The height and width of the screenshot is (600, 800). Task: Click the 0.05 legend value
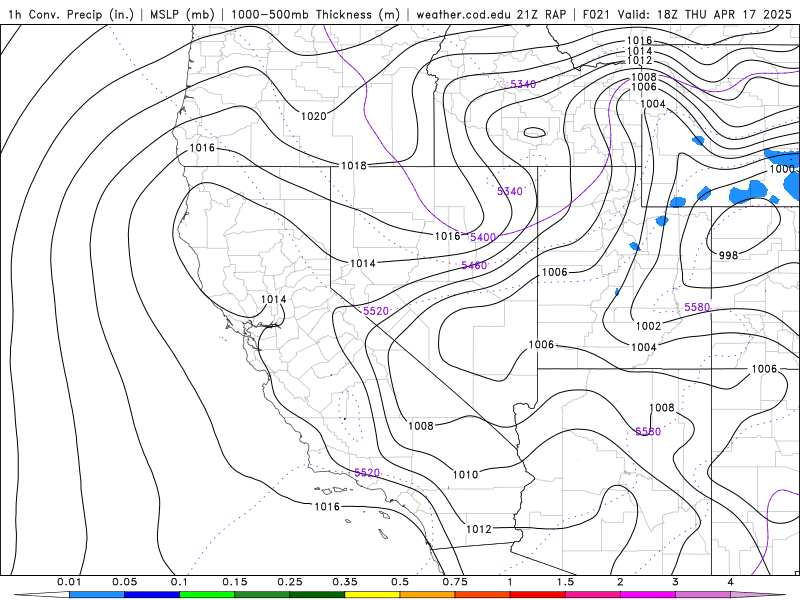click(124, 582)
